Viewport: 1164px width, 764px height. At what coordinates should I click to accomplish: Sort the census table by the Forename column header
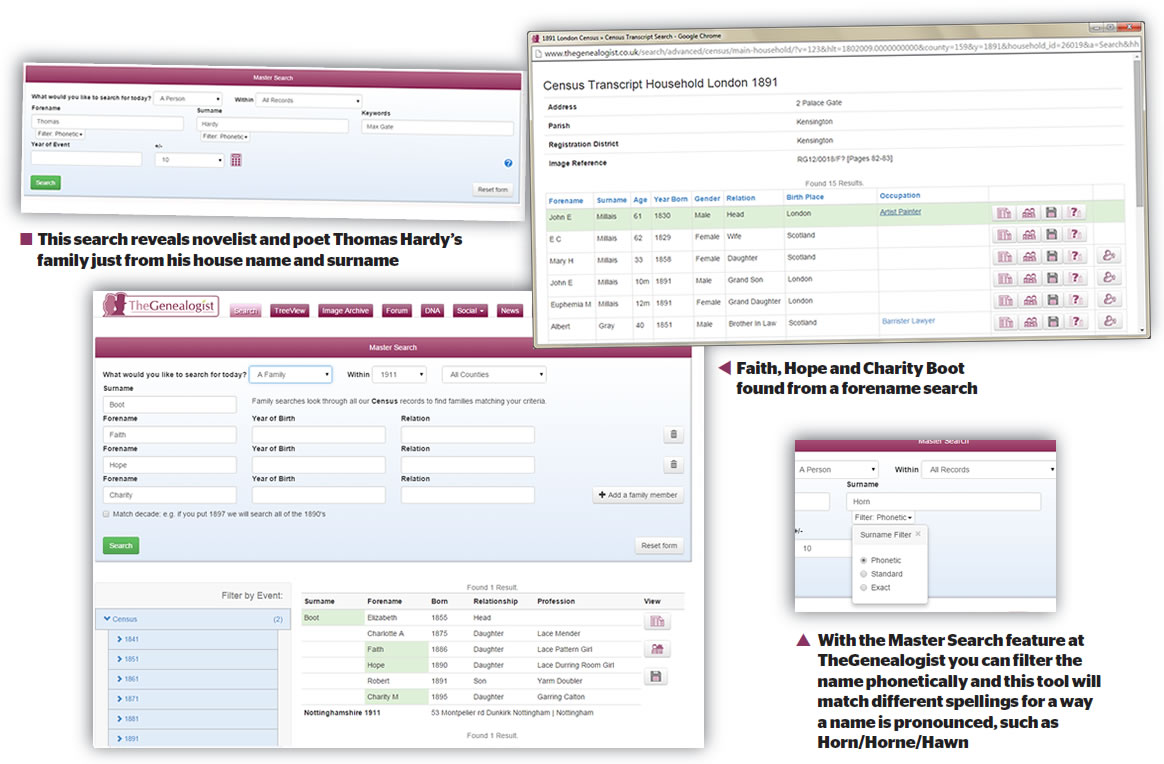[566, 200]
